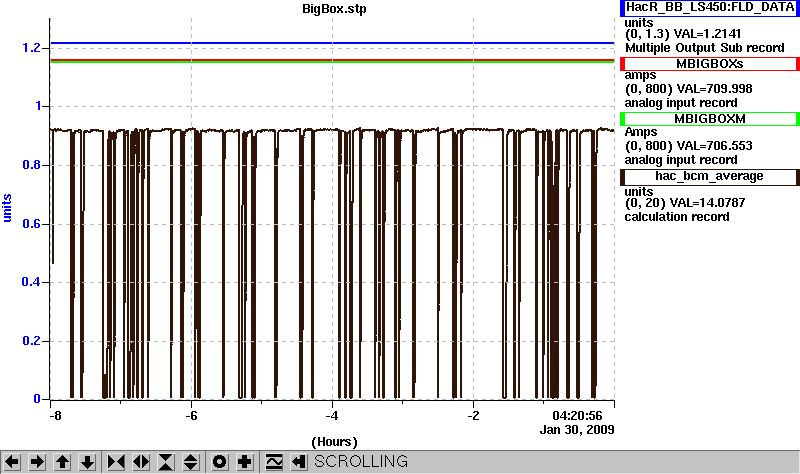Screen dimensions: 800x474
Task: Click the VAL=1.2141 readout
Action: click(707, 34)
